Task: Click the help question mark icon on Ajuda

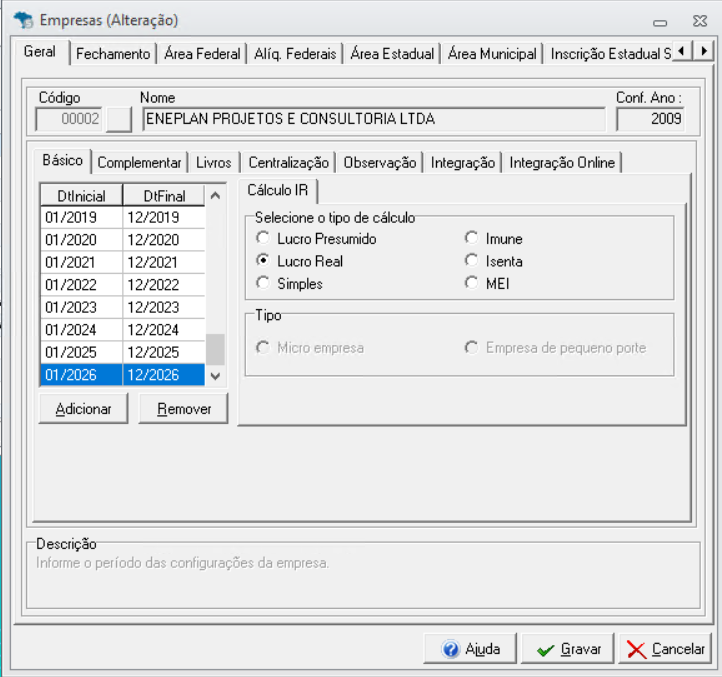Action: (x=450, y=649)
